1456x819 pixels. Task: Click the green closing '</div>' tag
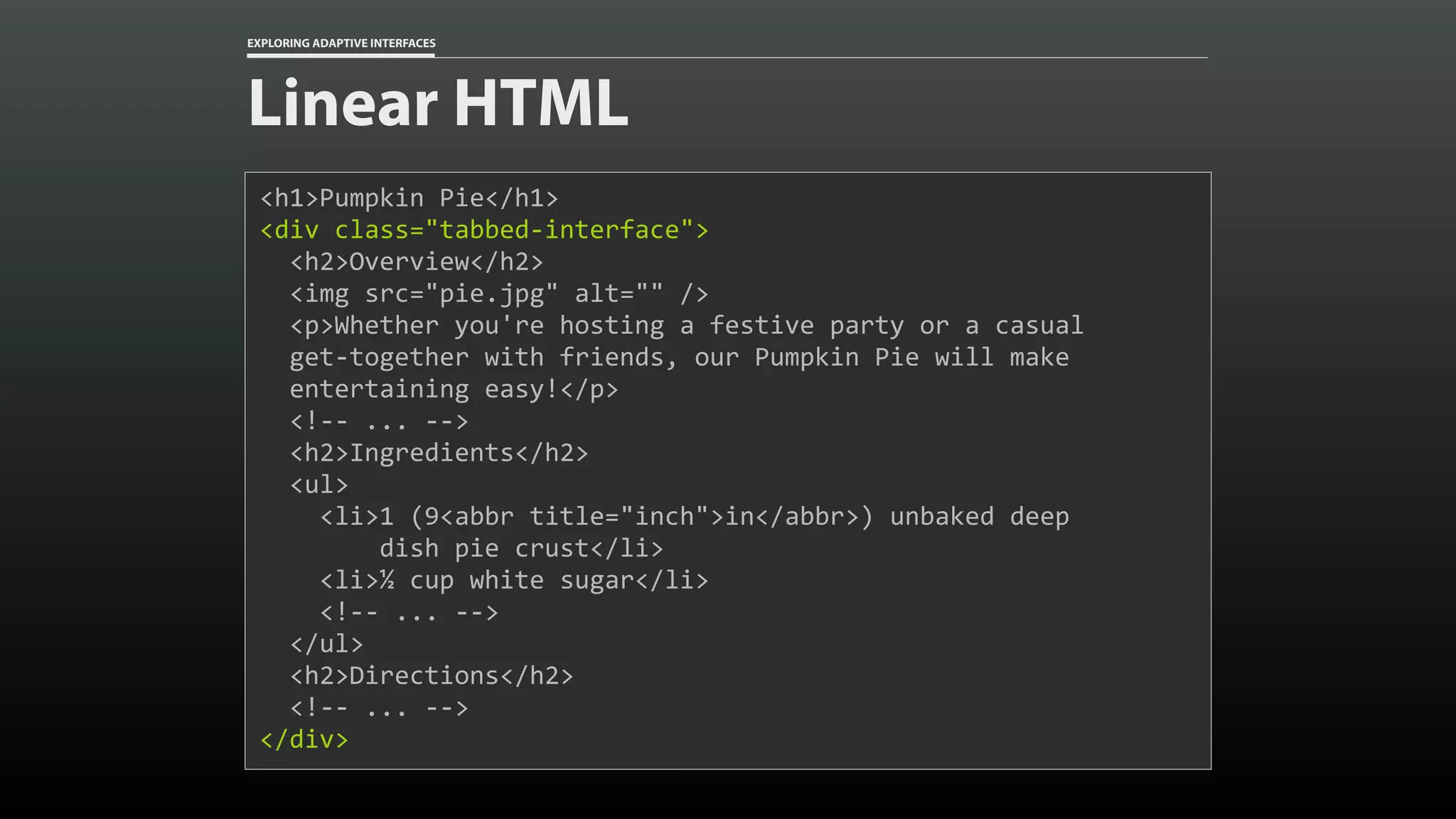tap(304, 739)
